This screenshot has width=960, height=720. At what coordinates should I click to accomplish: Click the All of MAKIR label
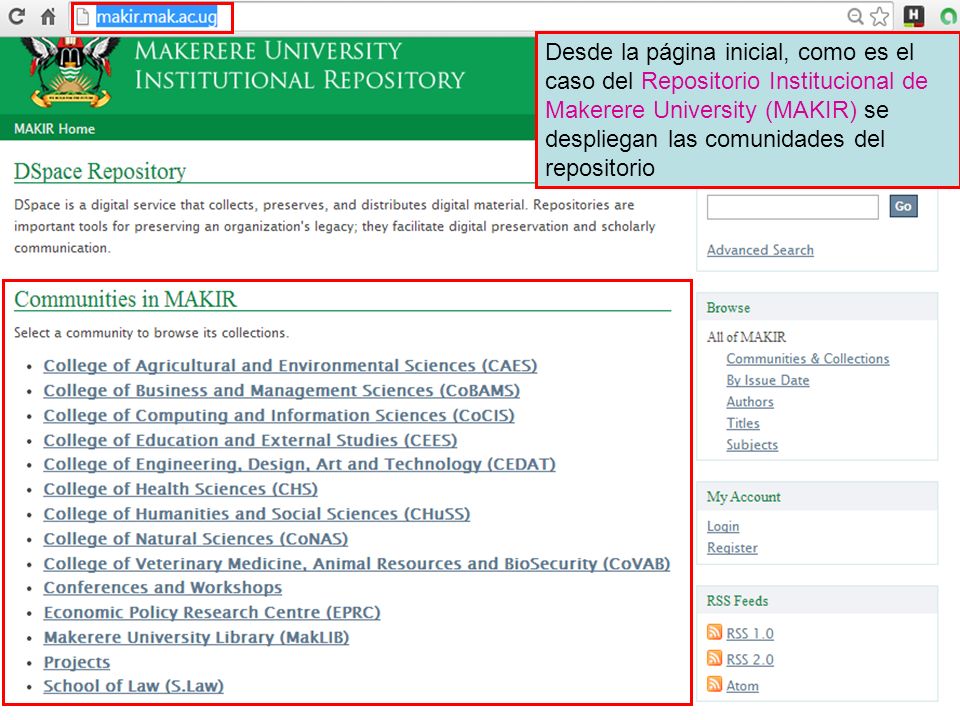(x=746, y=337)
